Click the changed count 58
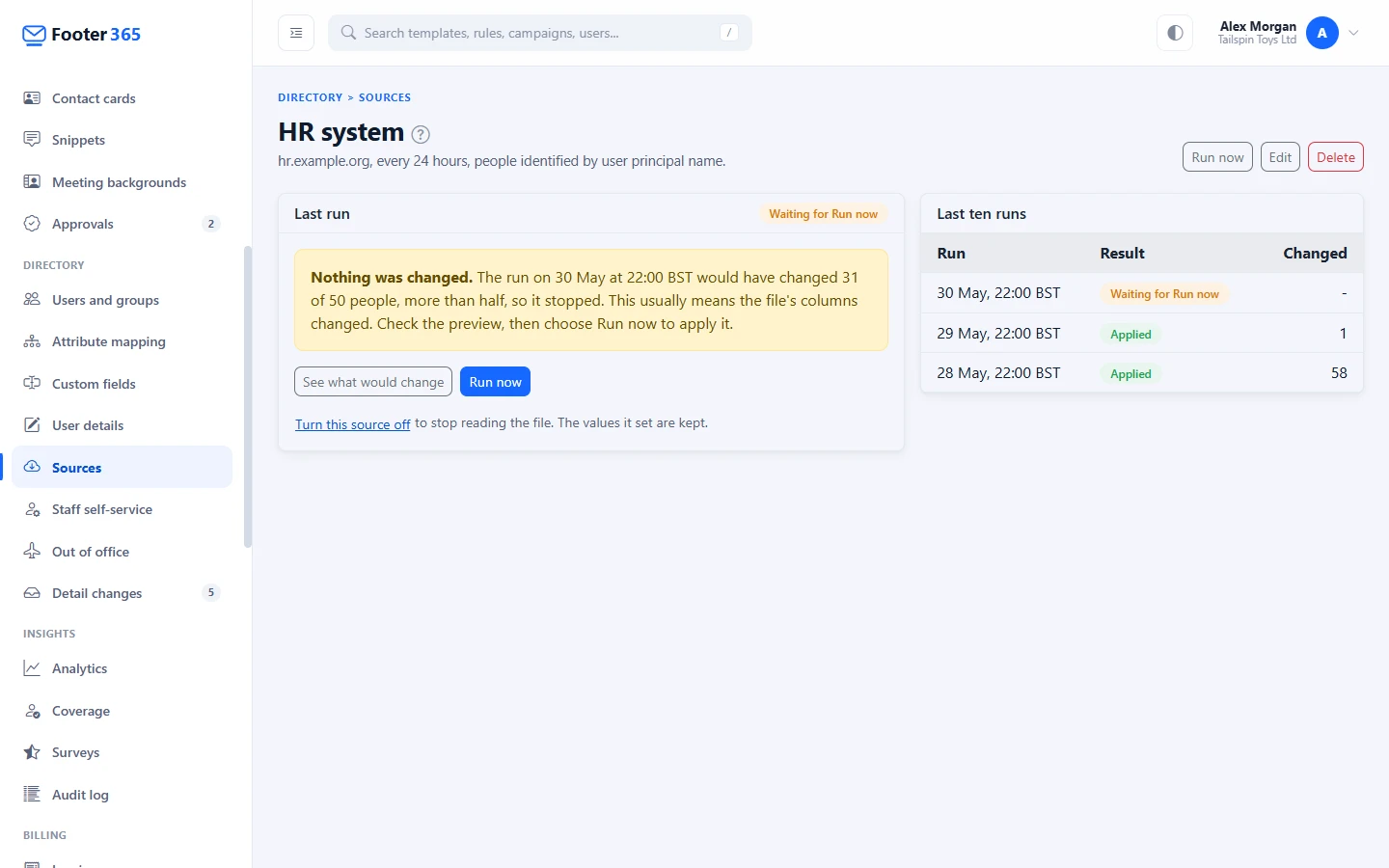1389x868 pixels. tap(1339, 373)
